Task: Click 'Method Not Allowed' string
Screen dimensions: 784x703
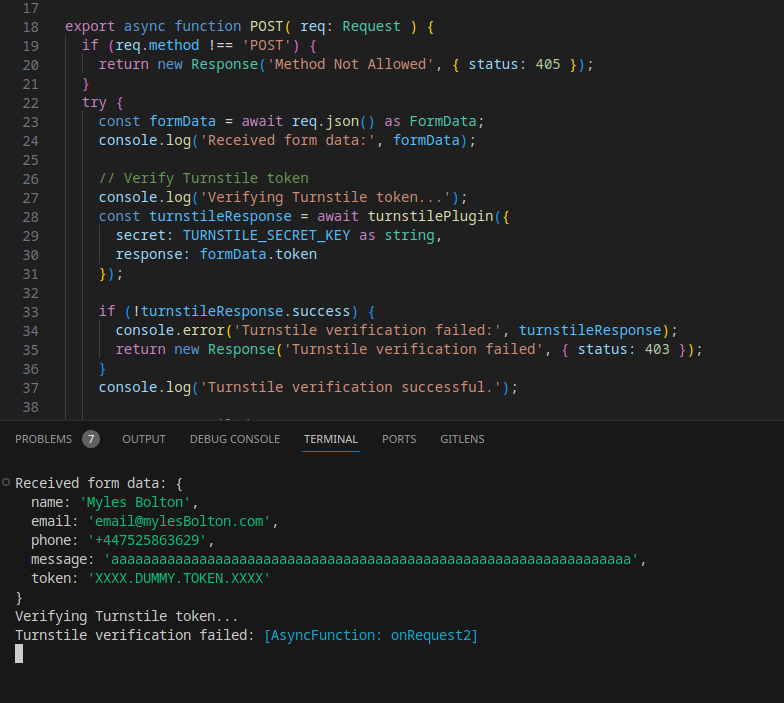Action: coord(350,64)
